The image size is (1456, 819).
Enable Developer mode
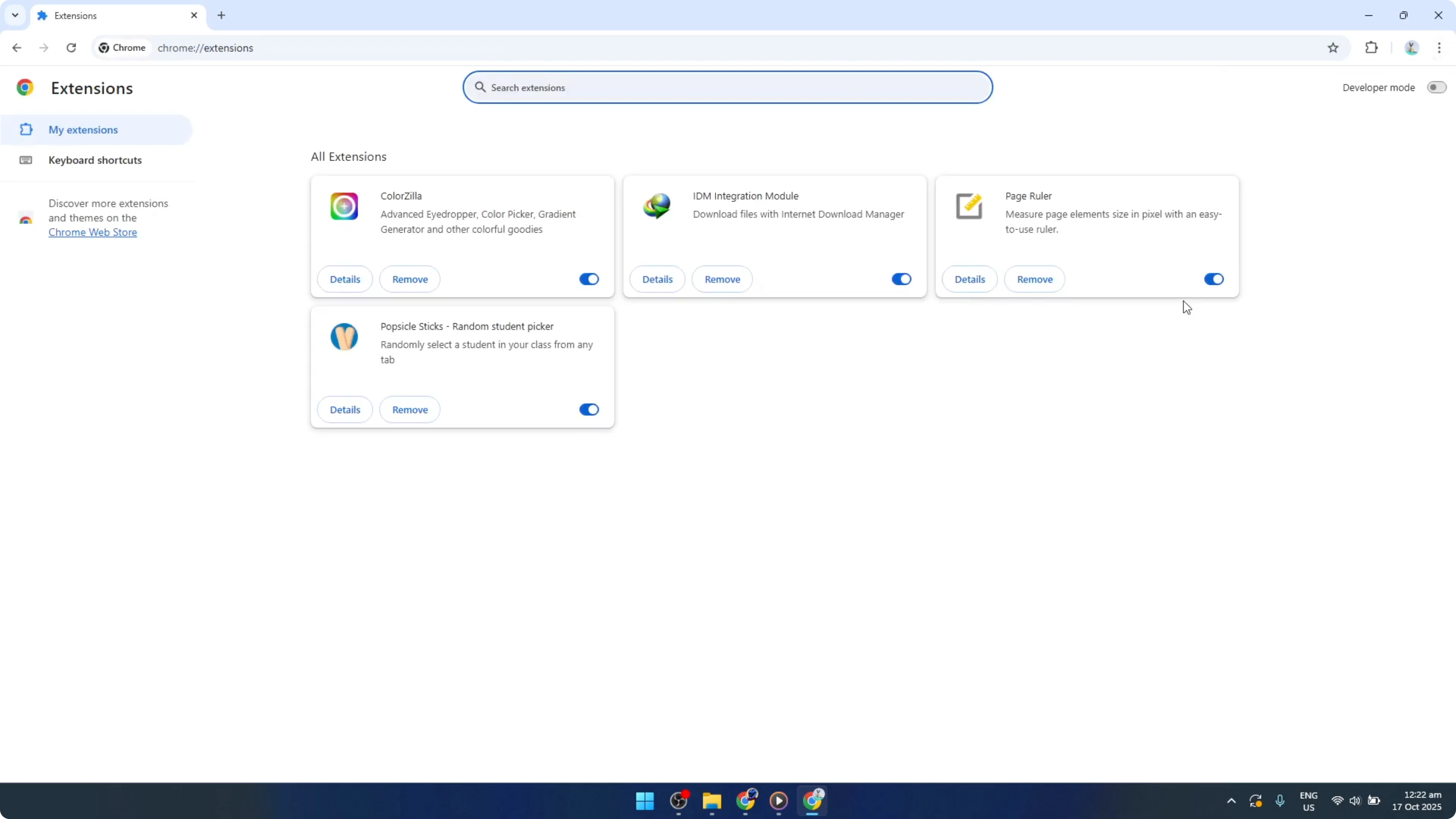pos(1436,87)
